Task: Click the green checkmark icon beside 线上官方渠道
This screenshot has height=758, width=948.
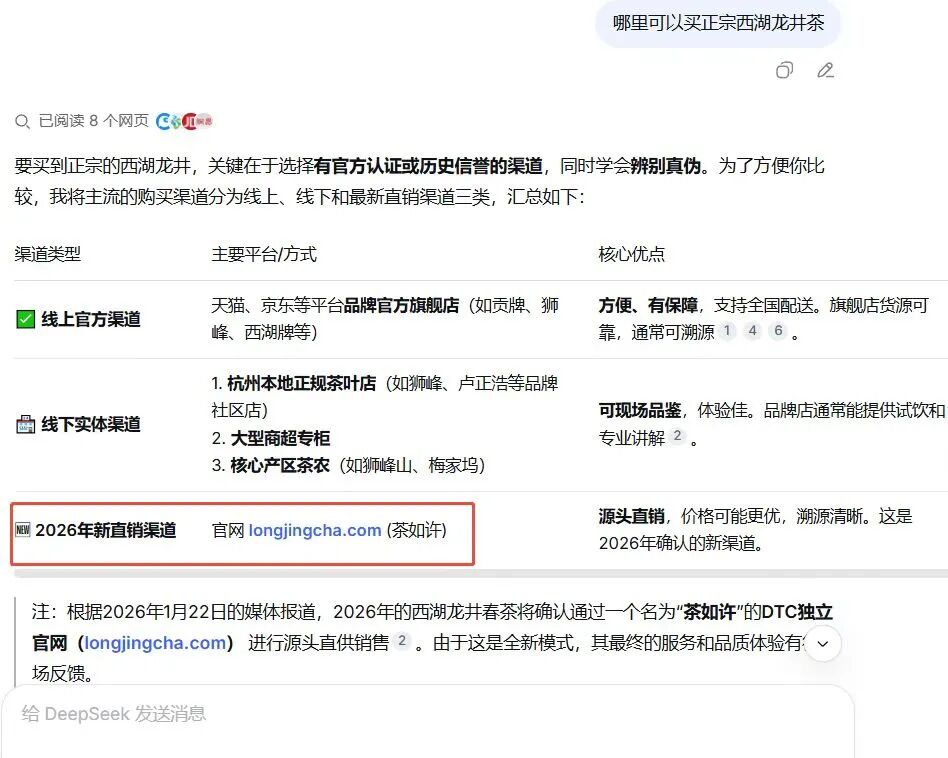Action: point(25,319)
